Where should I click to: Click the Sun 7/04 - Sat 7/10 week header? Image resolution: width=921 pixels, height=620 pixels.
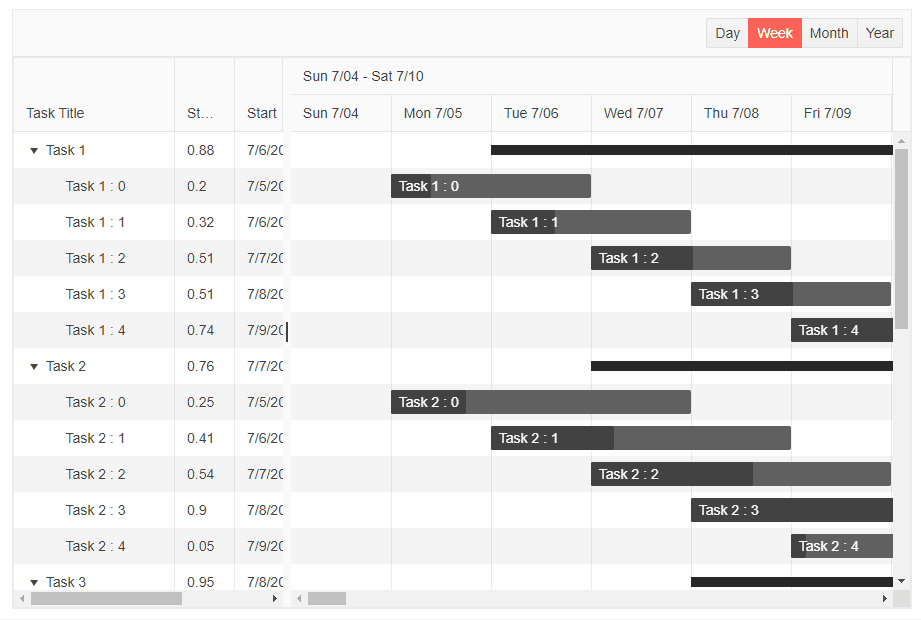click(362, 76)
